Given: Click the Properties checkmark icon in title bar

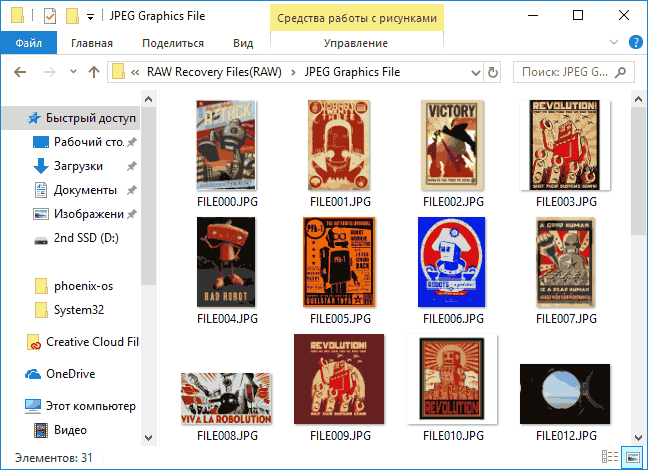Looking at the screenshot, I should (x=49, y=16).
